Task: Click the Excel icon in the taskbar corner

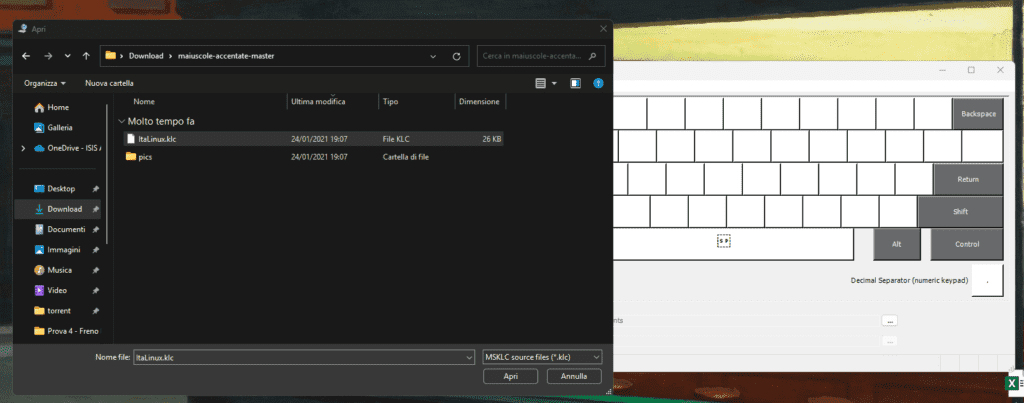Action: pyautogui.click(x=1011, y=384)
